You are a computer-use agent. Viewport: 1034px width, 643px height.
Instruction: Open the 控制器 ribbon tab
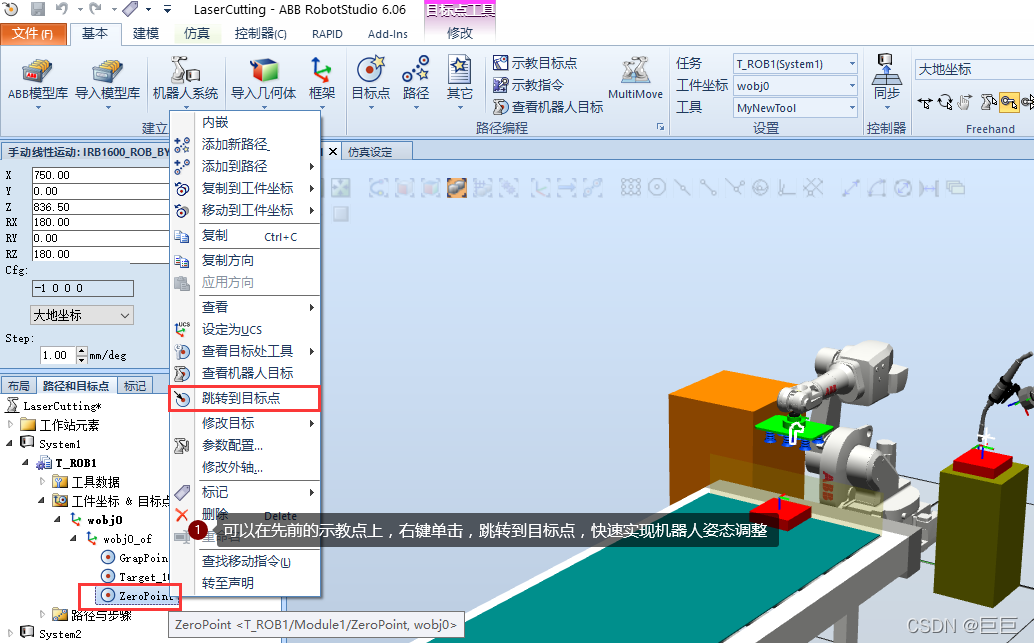260,34
